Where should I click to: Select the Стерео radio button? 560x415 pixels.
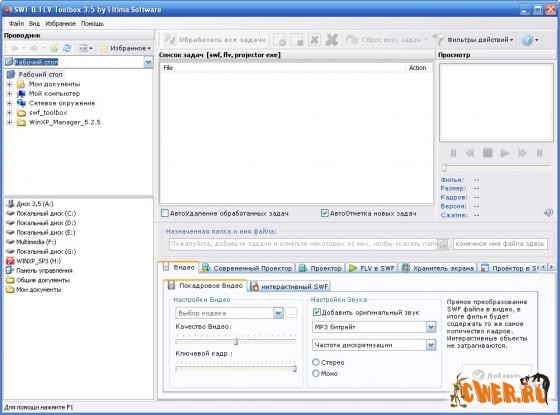pos(316,362)
